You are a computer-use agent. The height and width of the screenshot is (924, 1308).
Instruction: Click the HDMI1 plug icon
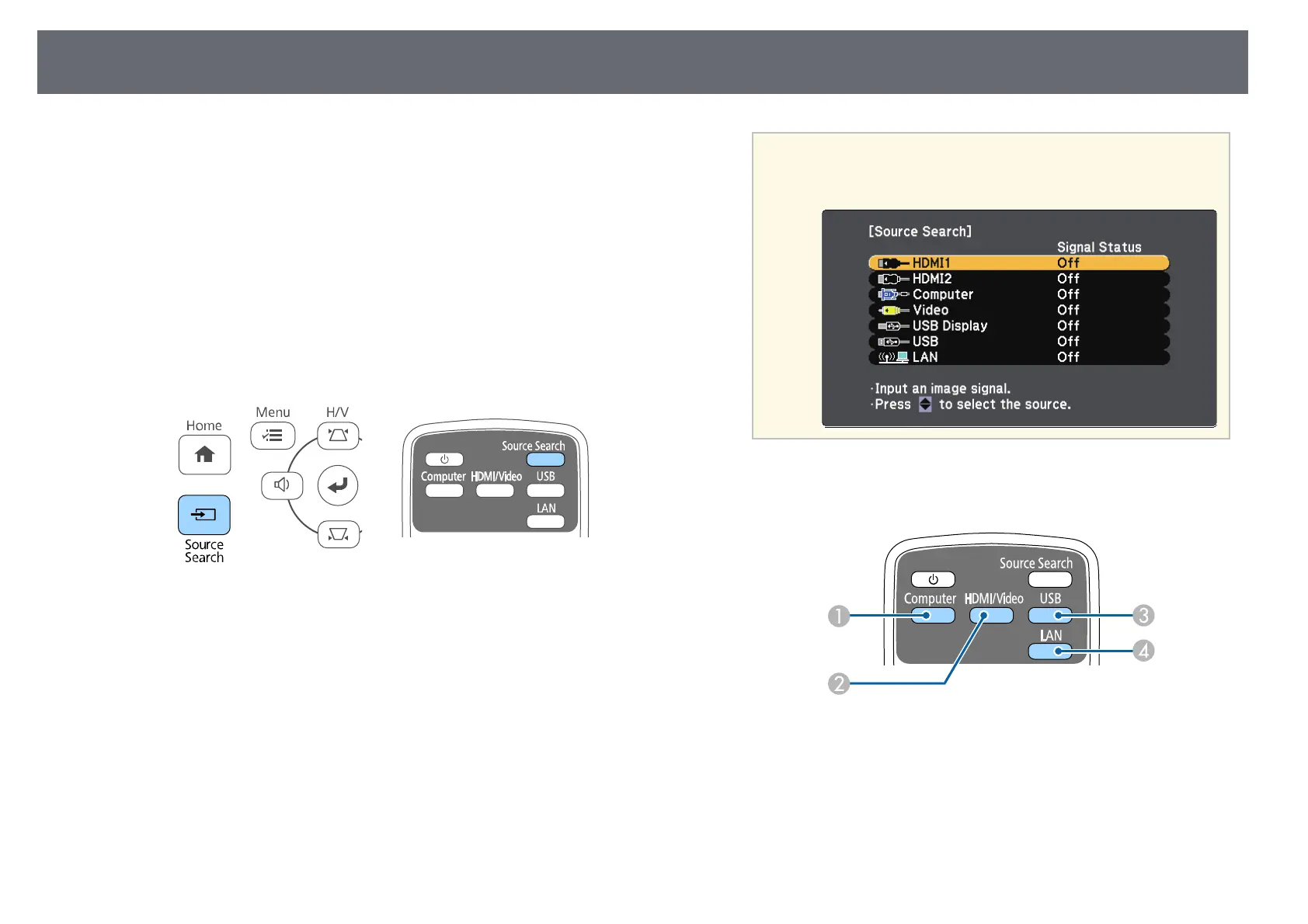click(893, 263)
